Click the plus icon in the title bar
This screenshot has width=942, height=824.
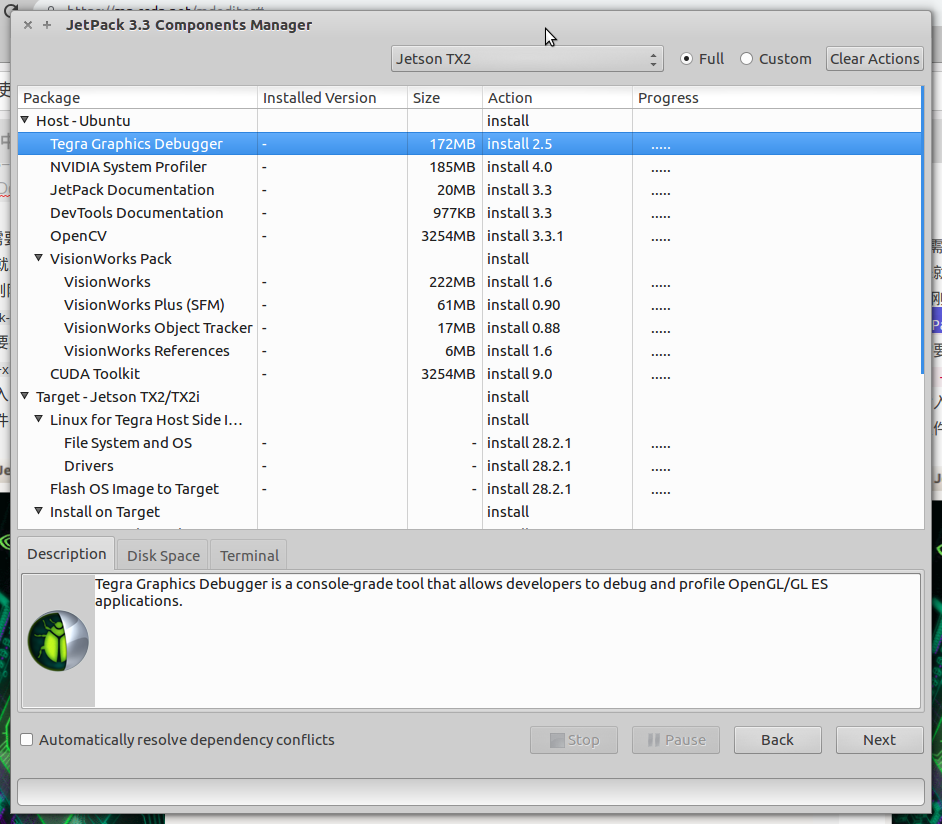47,25
